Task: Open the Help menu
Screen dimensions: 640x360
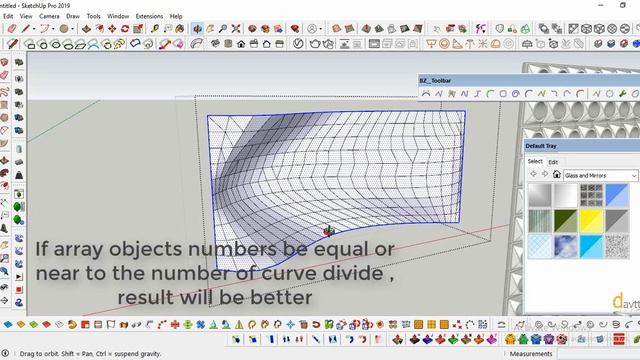Action: 176,16
